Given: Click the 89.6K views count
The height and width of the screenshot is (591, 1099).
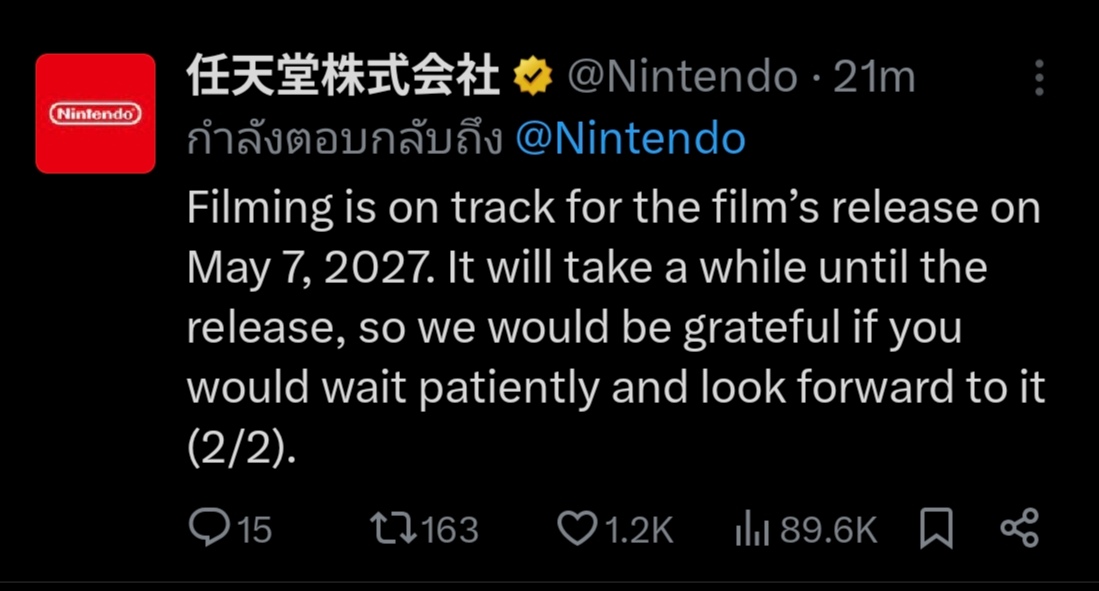Looking at the screenshot, I should click(x=828, y=529).
